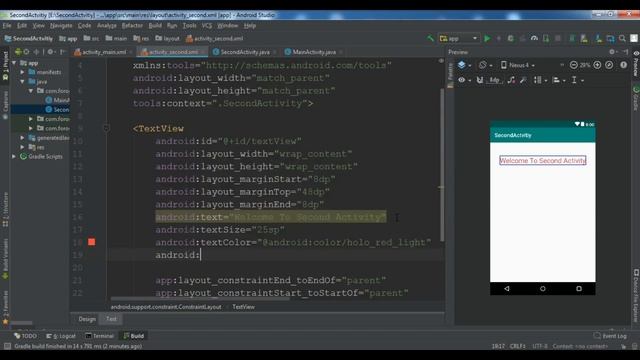The image size is (640, 360).
Task: Expand the res folder in project tree
Action: click(x=22, y=147)
